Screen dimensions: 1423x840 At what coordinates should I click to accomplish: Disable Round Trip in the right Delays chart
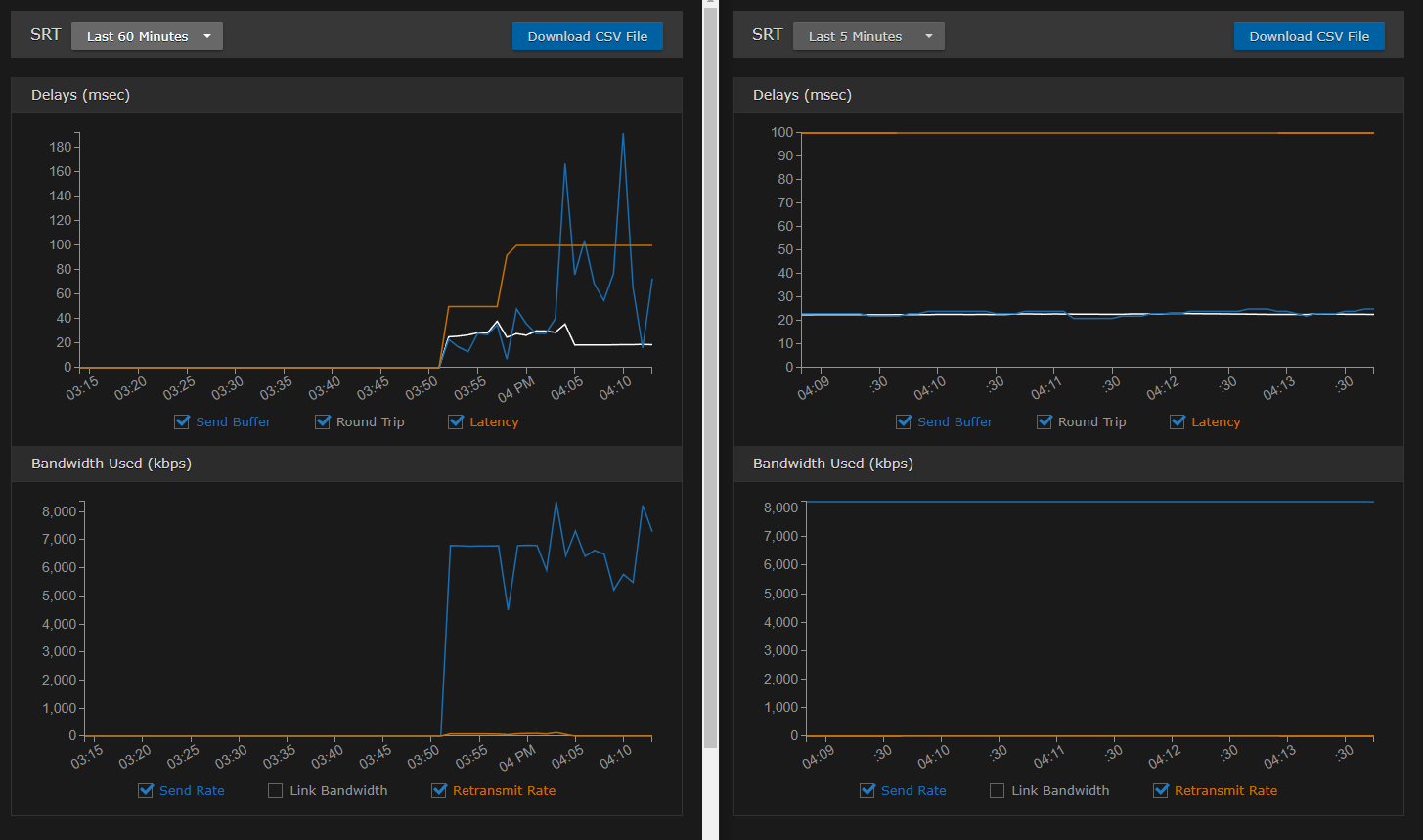pos(1045,421)
